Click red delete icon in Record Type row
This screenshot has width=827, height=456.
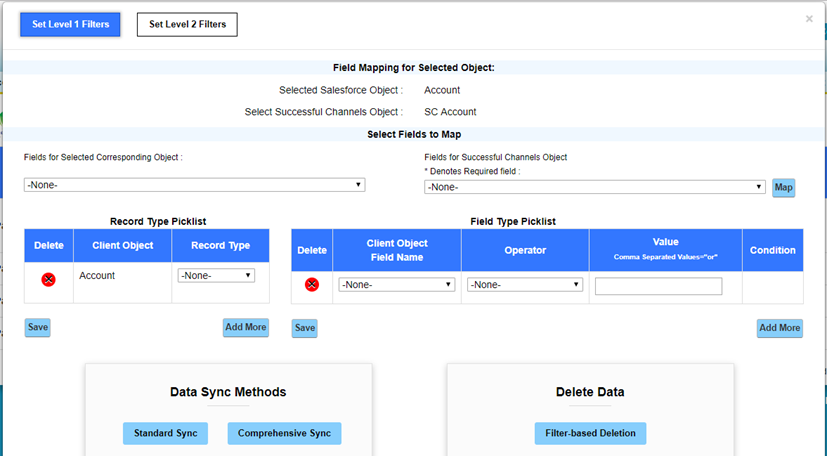click(49, 279)
